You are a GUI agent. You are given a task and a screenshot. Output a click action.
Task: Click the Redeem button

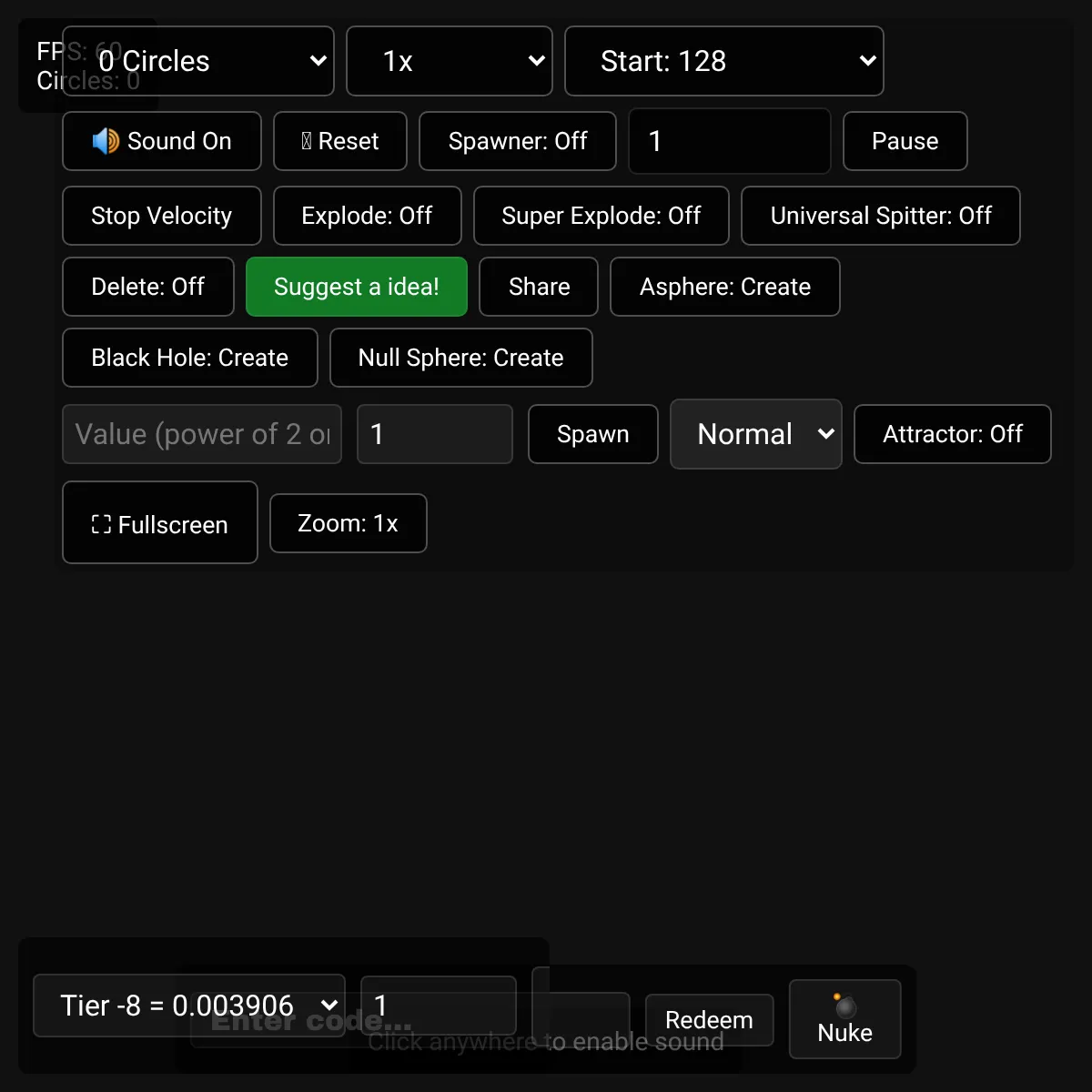[x=710, y=1020]
